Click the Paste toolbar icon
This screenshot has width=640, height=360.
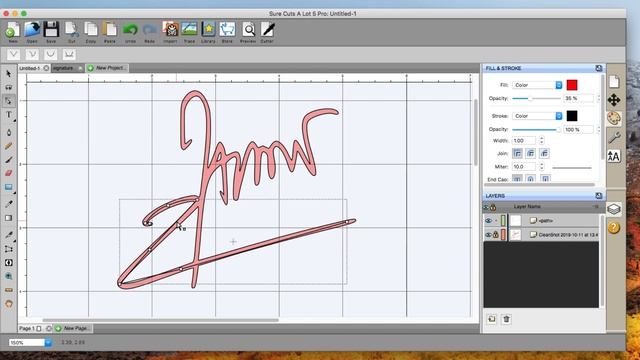pos(109,31)
